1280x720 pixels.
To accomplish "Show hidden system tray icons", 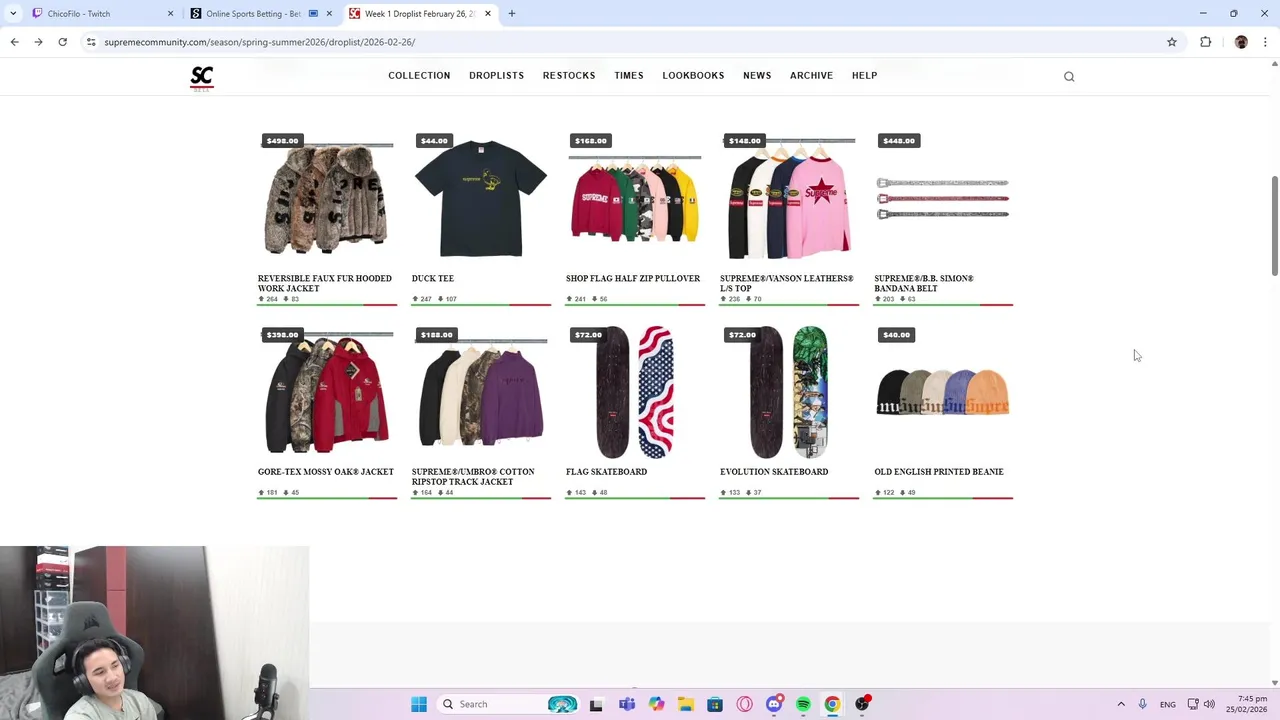I will click(x=1121, y=704).
